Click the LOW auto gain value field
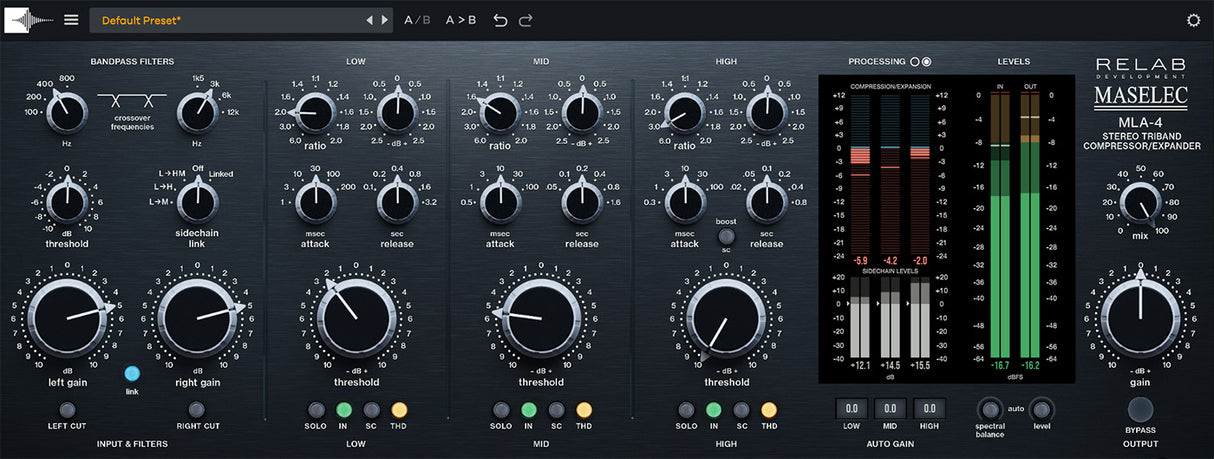1214x459 pixels. [x=851, y=408]
